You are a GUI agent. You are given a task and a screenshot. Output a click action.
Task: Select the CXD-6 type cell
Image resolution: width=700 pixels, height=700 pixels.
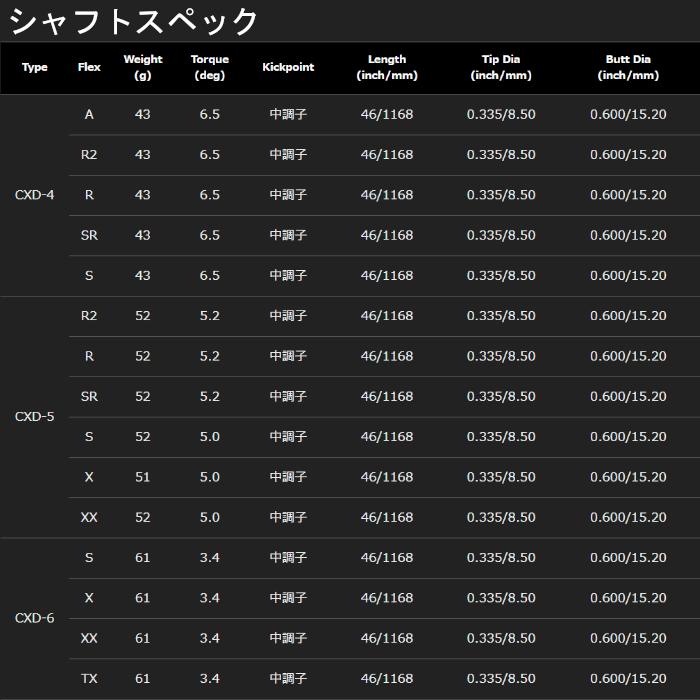coord(34,618)
